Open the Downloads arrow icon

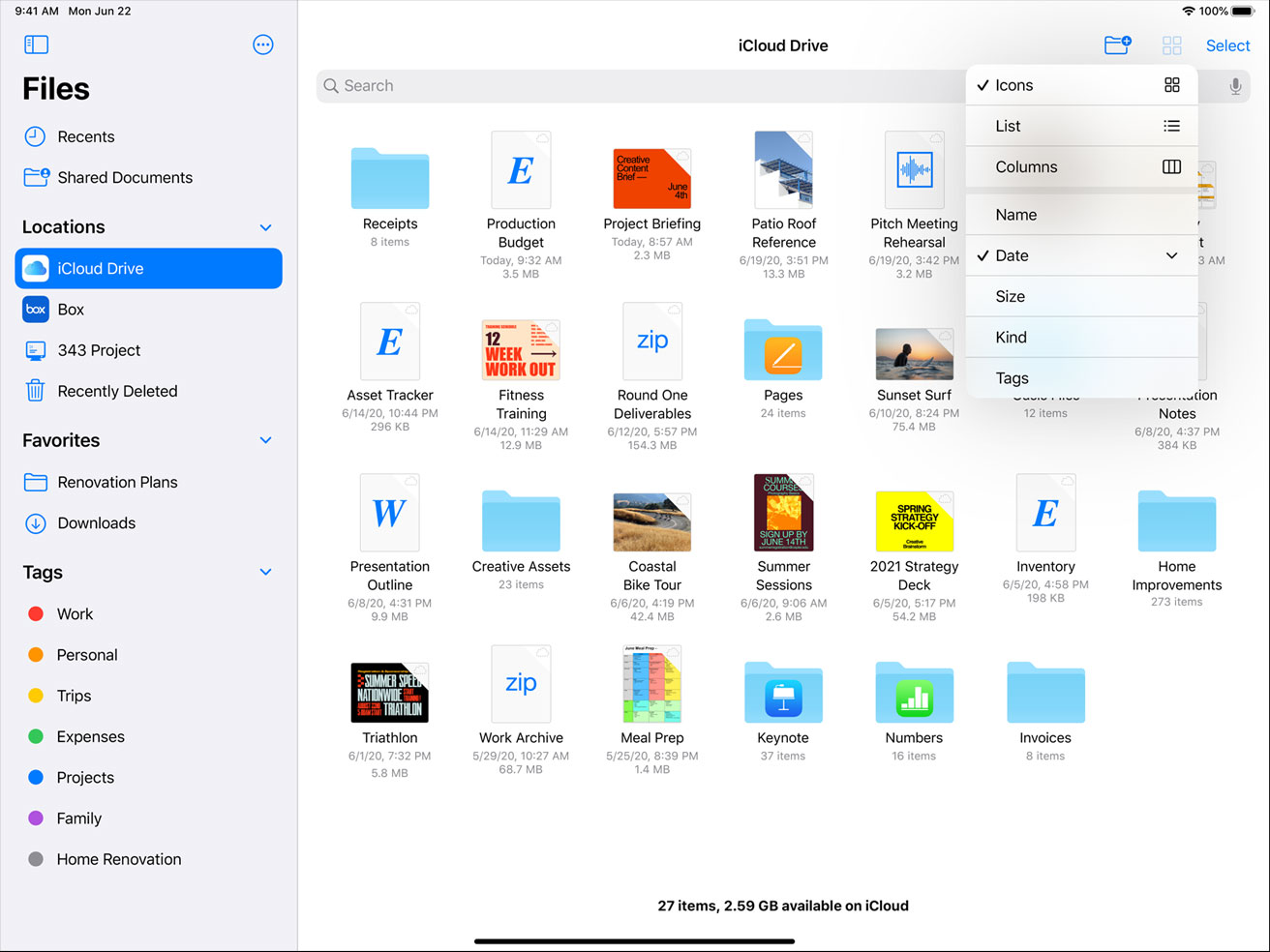(x=36, y=523)
